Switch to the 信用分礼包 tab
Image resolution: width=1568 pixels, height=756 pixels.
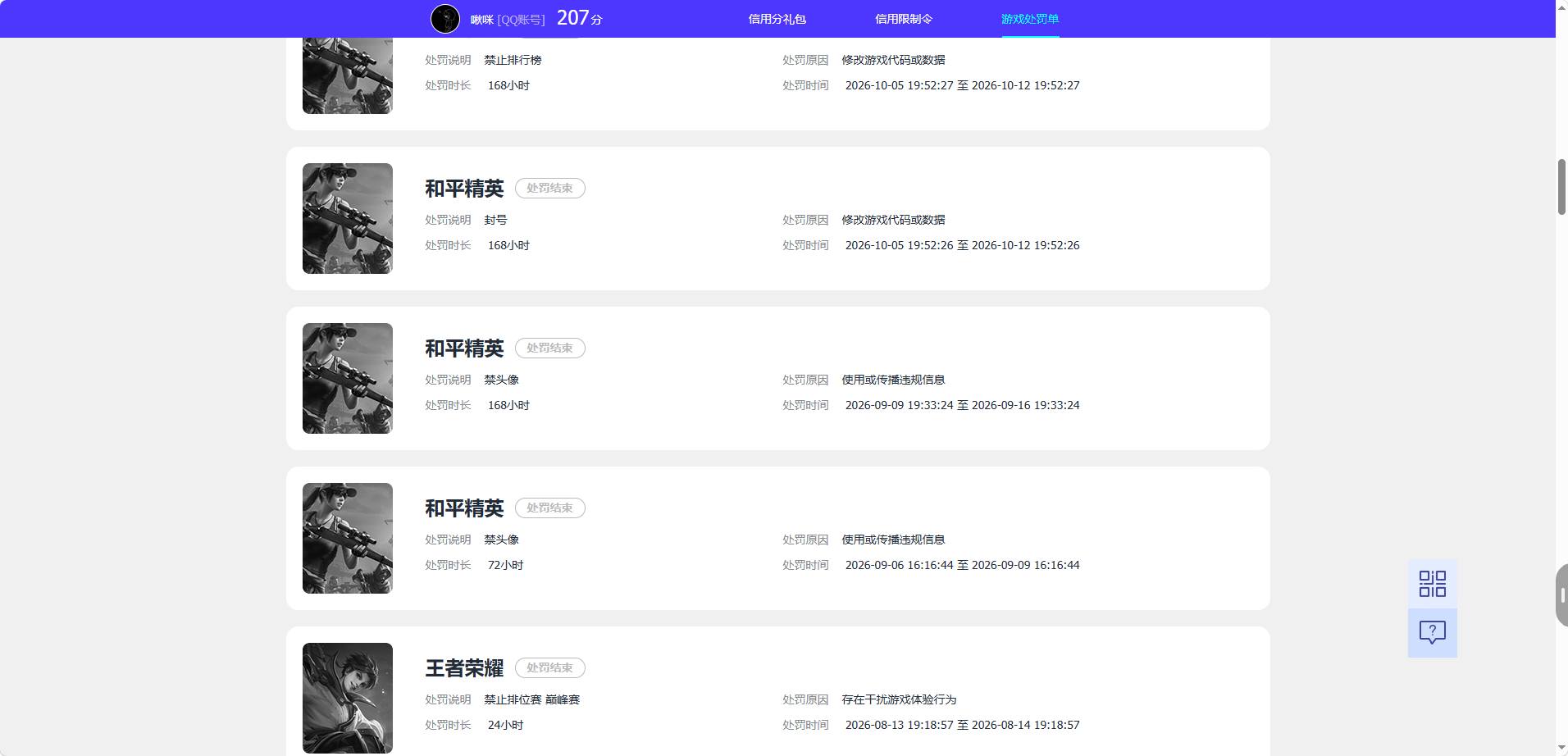777,19
